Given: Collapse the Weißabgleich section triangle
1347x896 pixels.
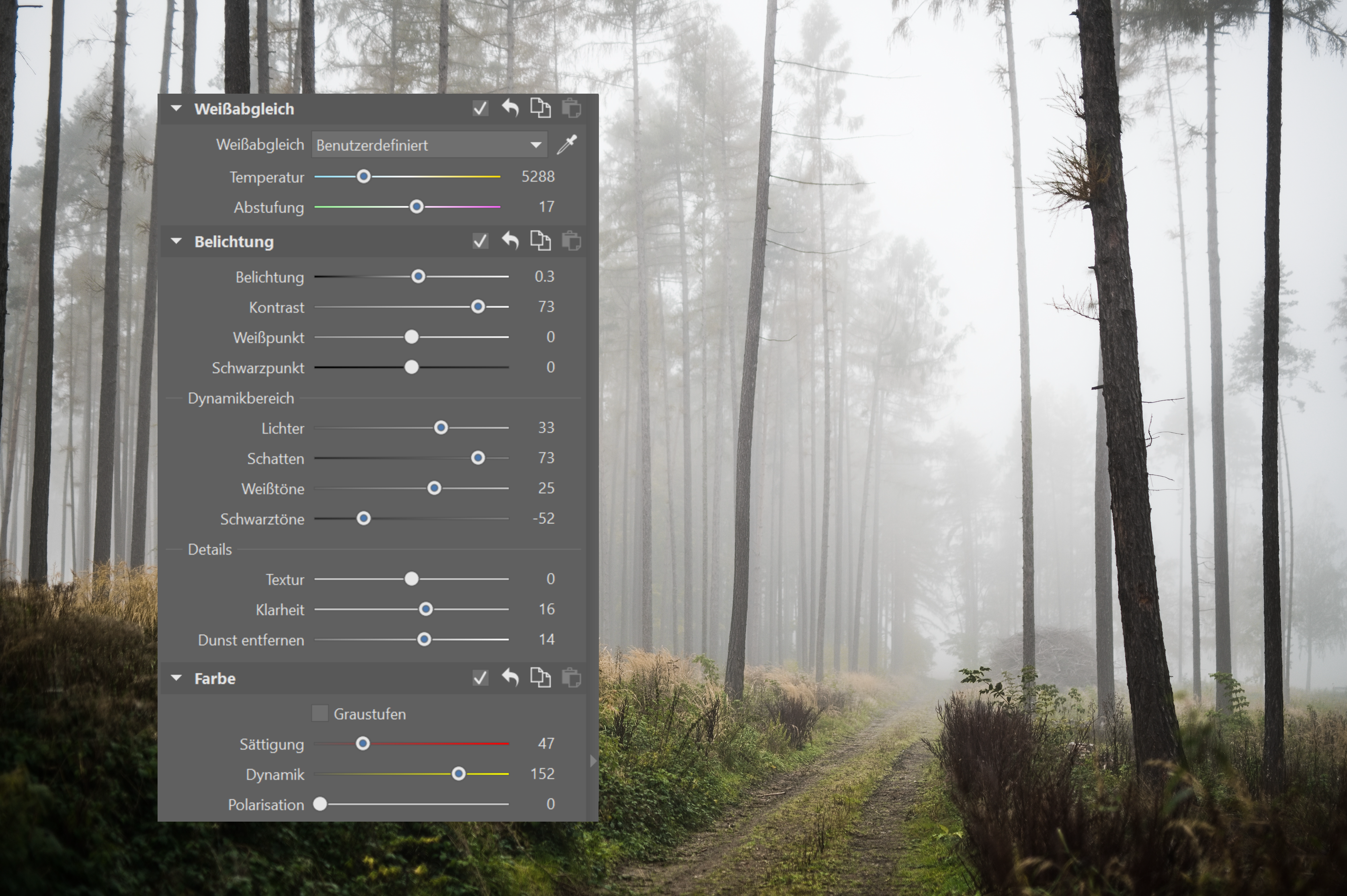Looking at the screenshot, I should [x=176, y=108].
